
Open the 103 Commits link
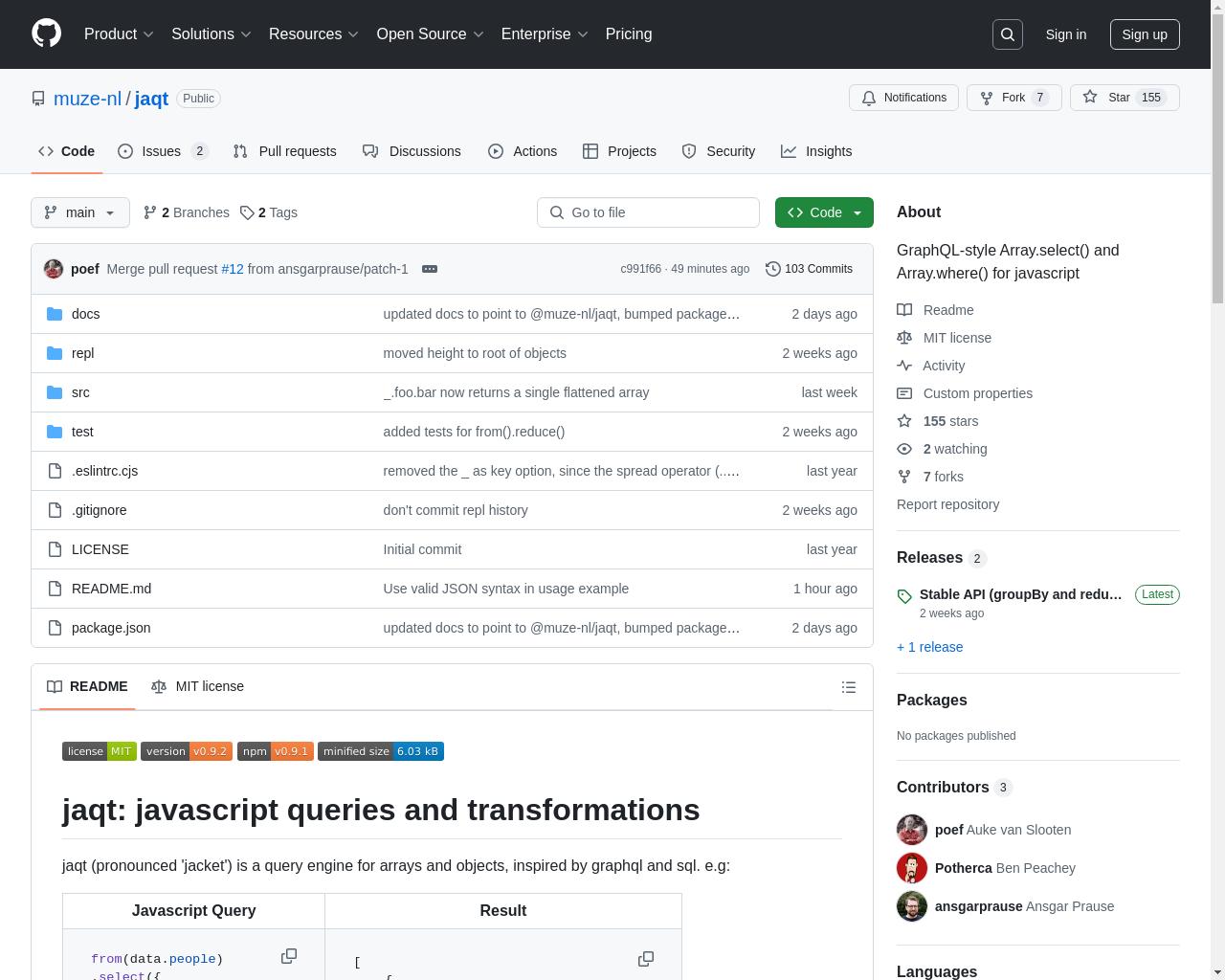click(x=809, y=269)
